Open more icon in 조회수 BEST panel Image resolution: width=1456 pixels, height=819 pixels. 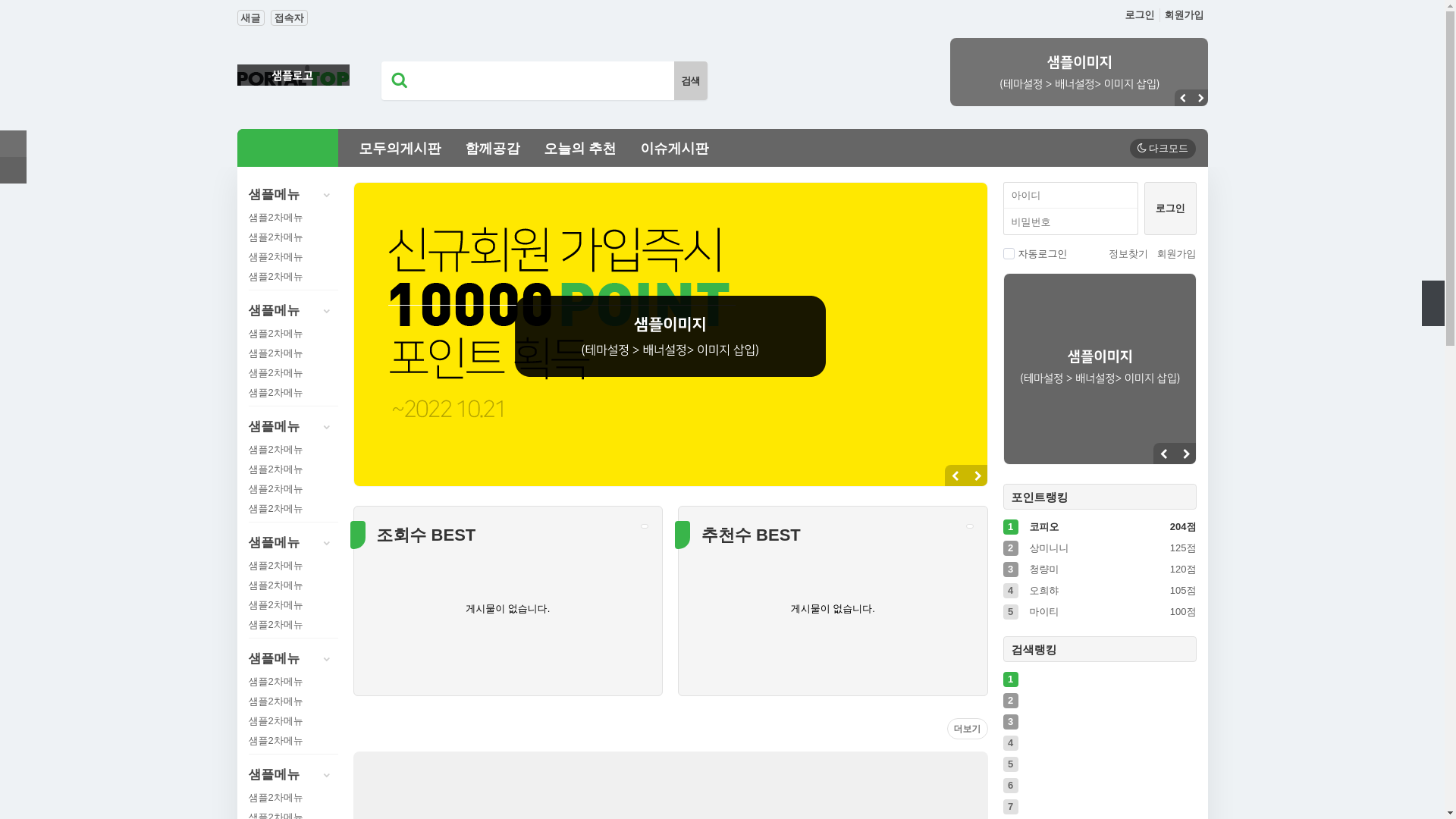tap(645, 526)
